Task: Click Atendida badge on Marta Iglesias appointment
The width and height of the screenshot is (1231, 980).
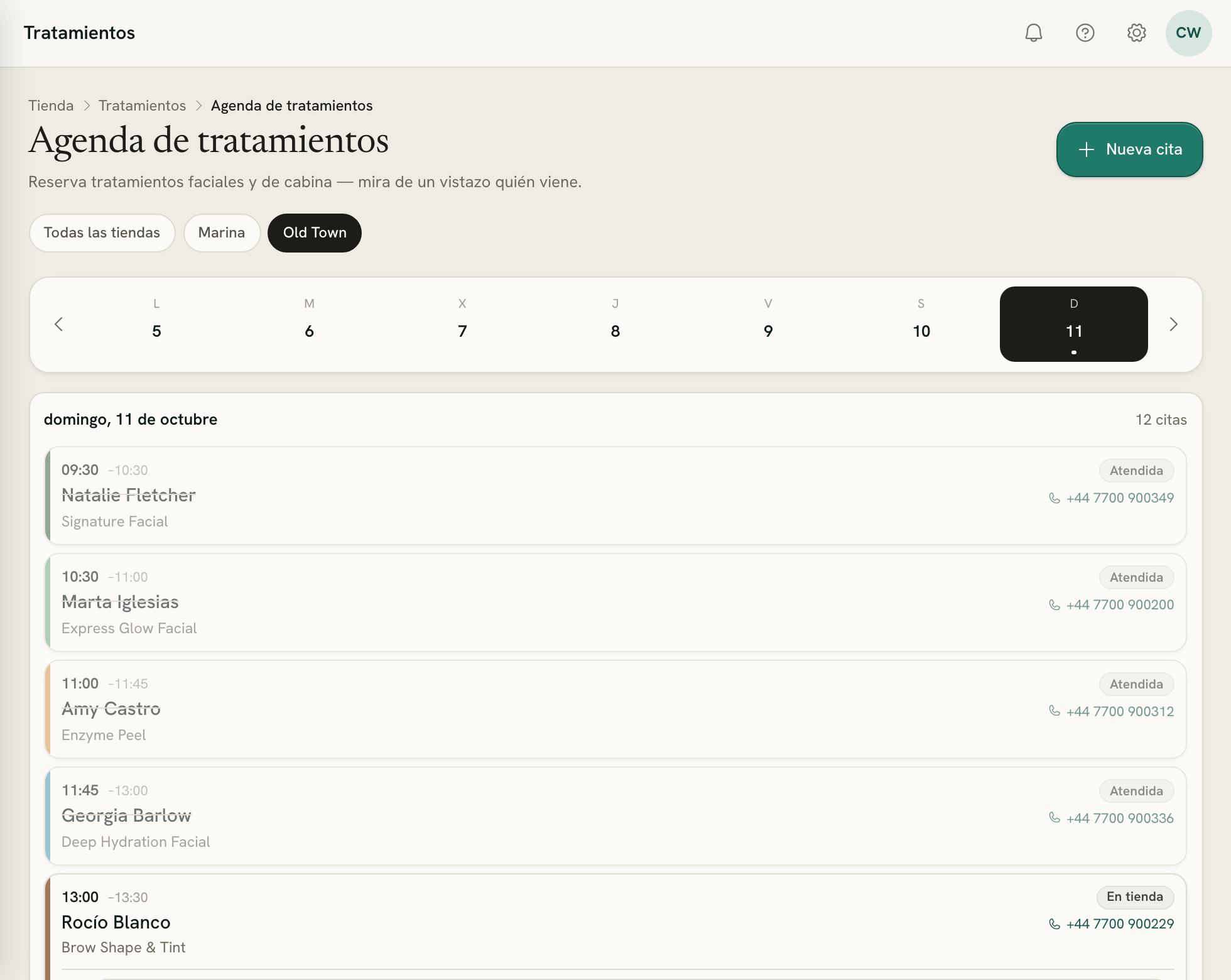Action: (x=1136, y=577)
